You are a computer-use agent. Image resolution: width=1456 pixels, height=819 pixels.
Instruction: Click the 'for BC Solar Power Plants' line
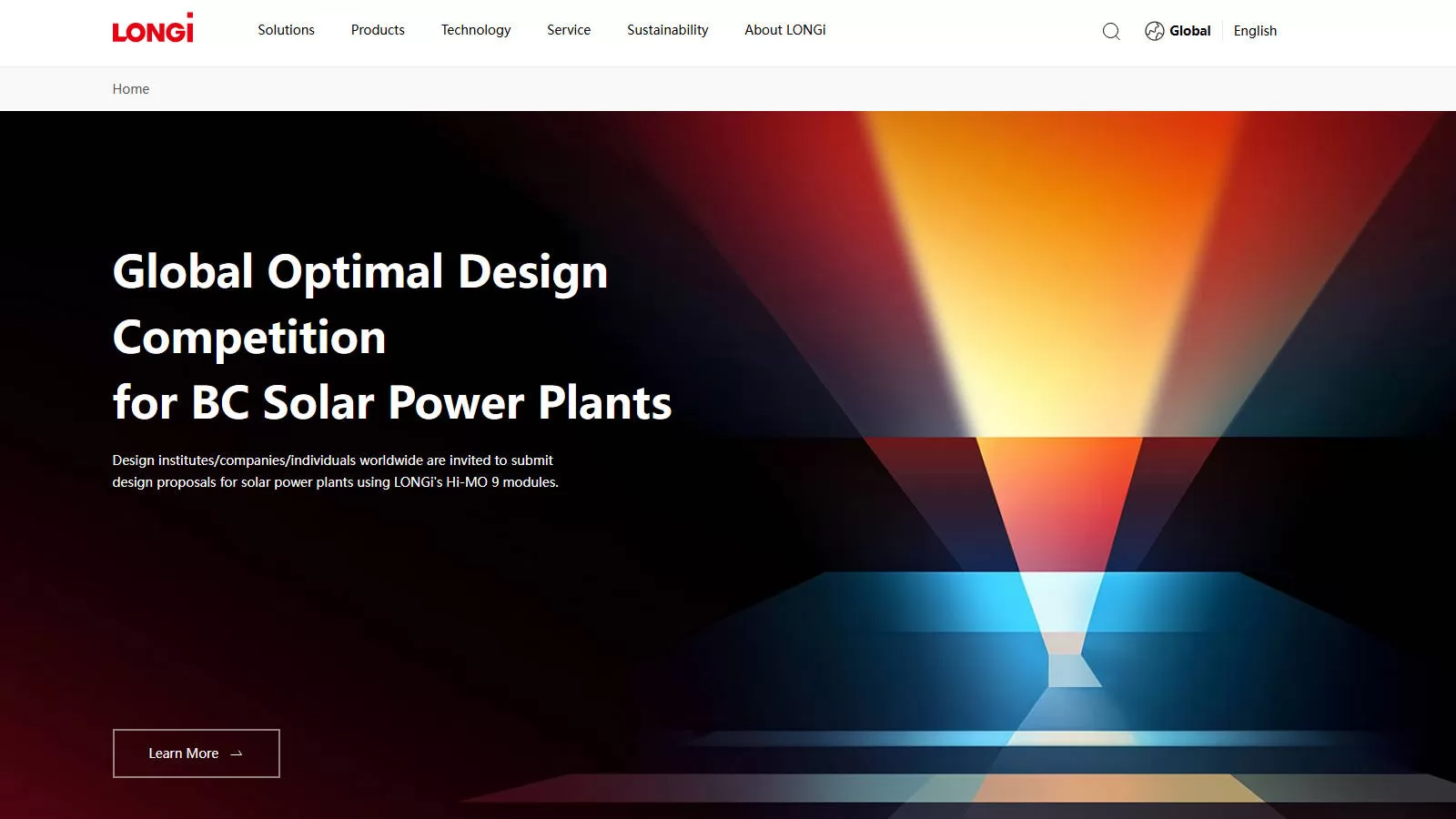point(392,402)
